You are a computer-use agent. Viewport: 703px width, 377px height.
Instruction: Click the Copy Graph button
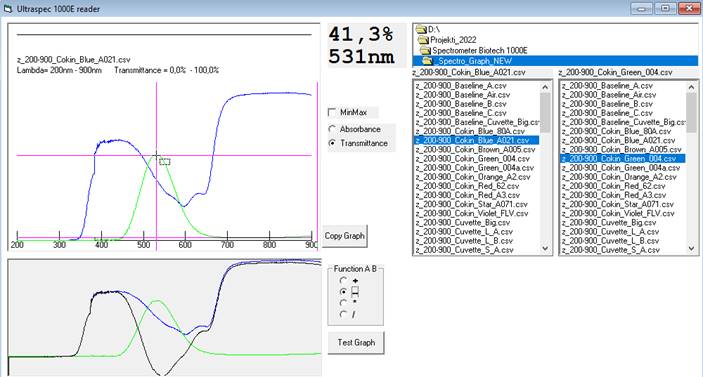(x=345, y=236)
